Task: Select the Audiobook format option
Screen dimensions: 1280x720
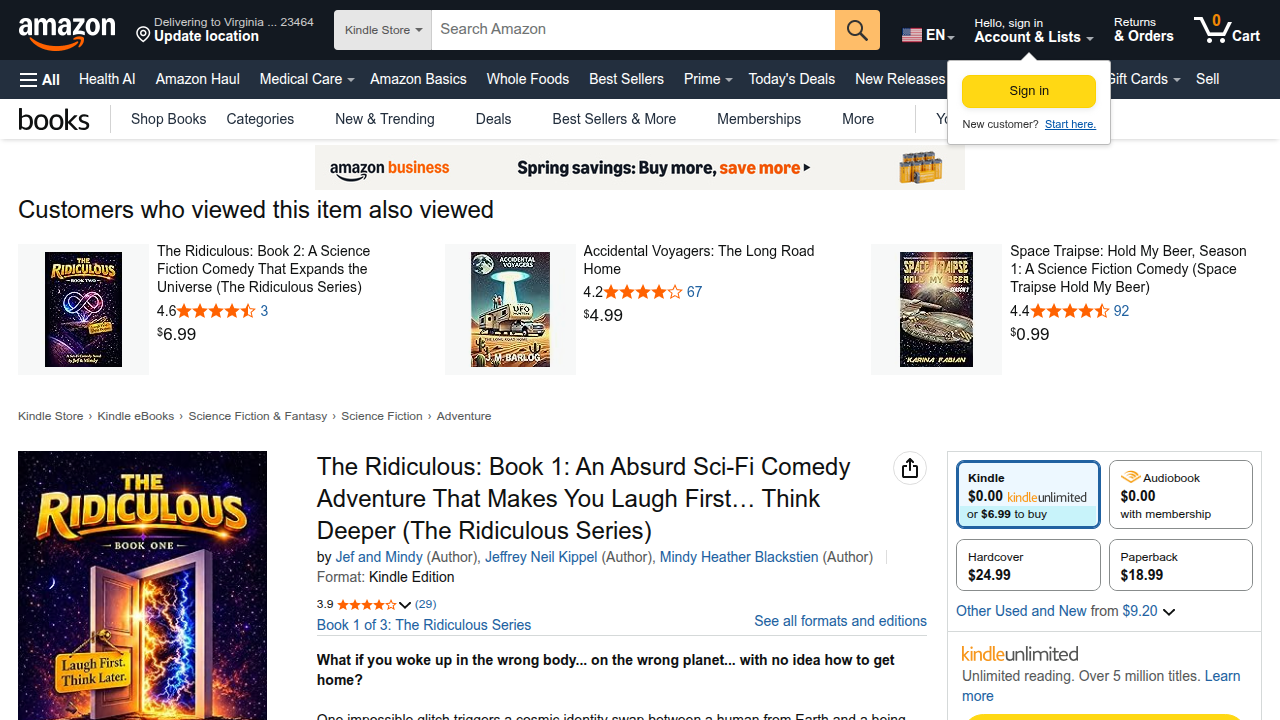Action: click(1181, 494)
